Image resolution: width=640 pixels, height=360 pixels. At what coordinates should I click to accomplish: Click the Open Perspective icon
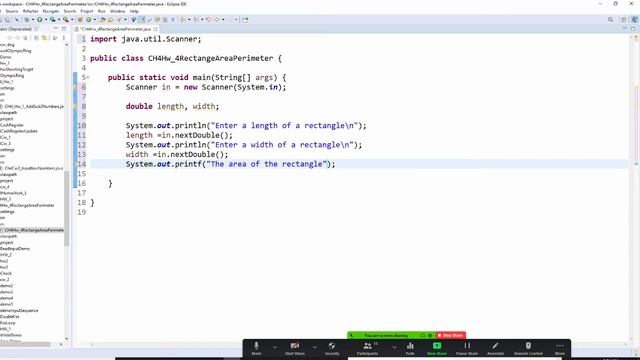(624, 20)
